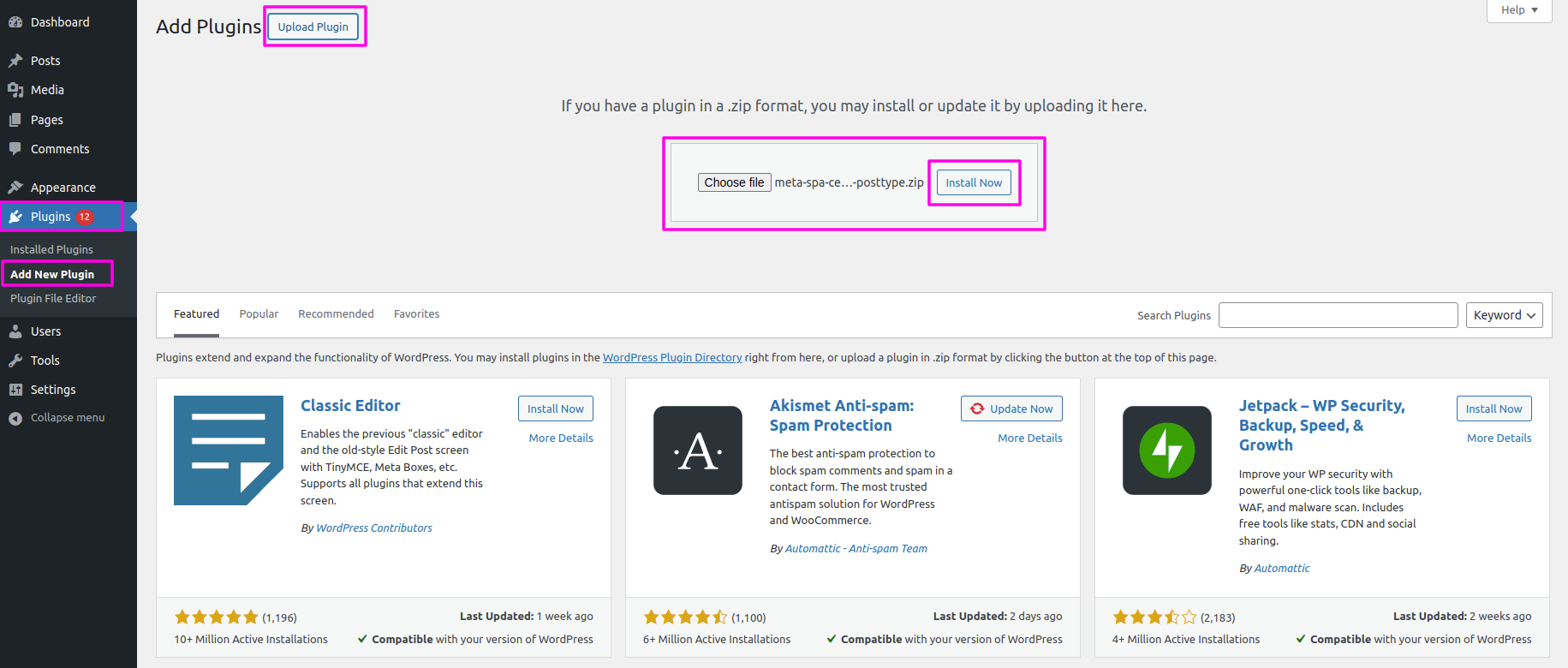Open More Details for Akismet
The height and width of the screenshot is (668, 1568).
pyautogui.click(x=1030, y=438)
